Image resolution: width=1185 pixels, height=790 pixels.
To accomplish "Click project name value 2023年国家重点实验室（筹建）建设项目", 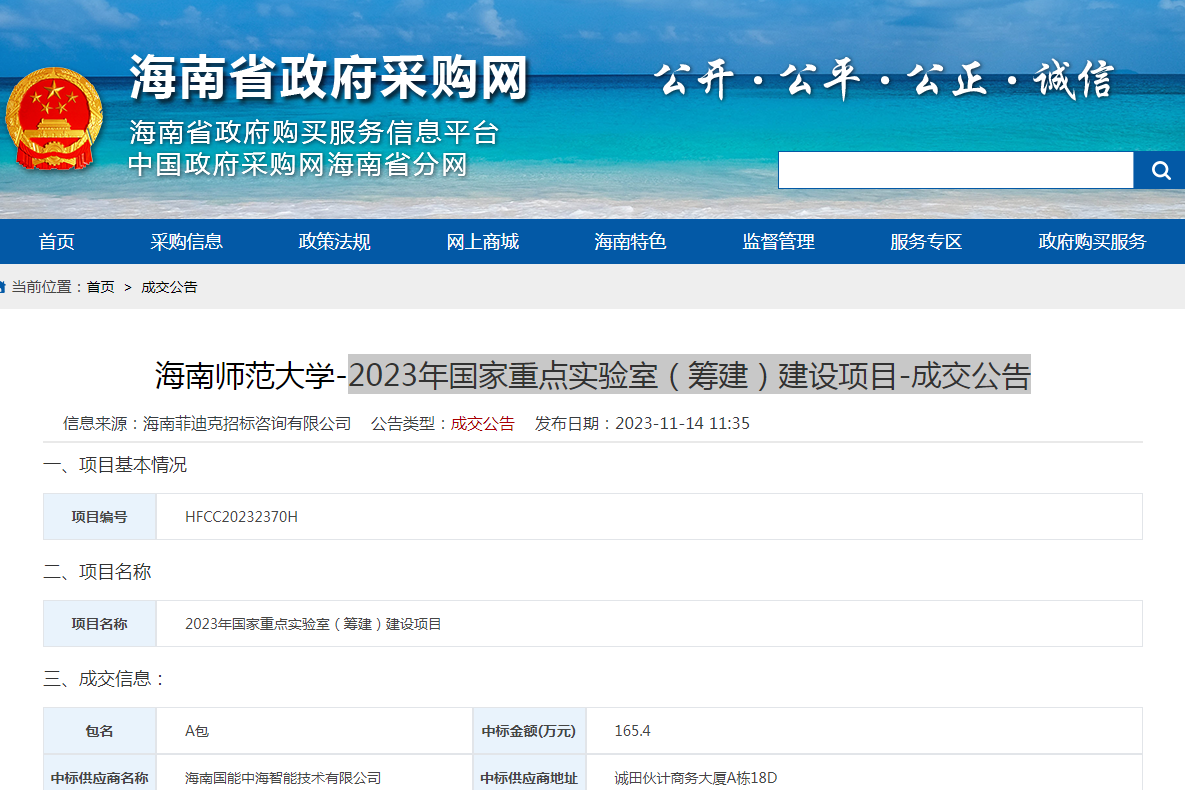I will tap(313, 624).
